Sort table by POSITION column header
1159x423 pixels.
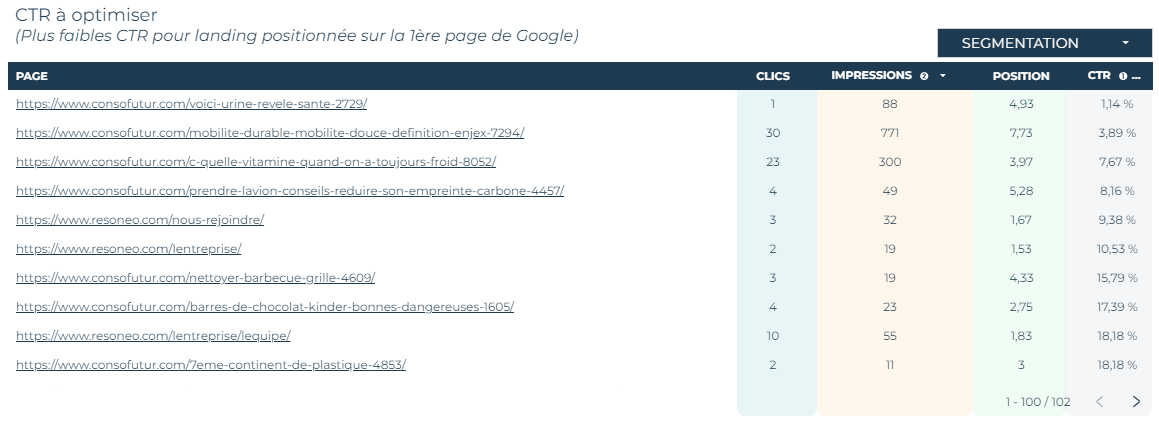tap(1021, 76)
